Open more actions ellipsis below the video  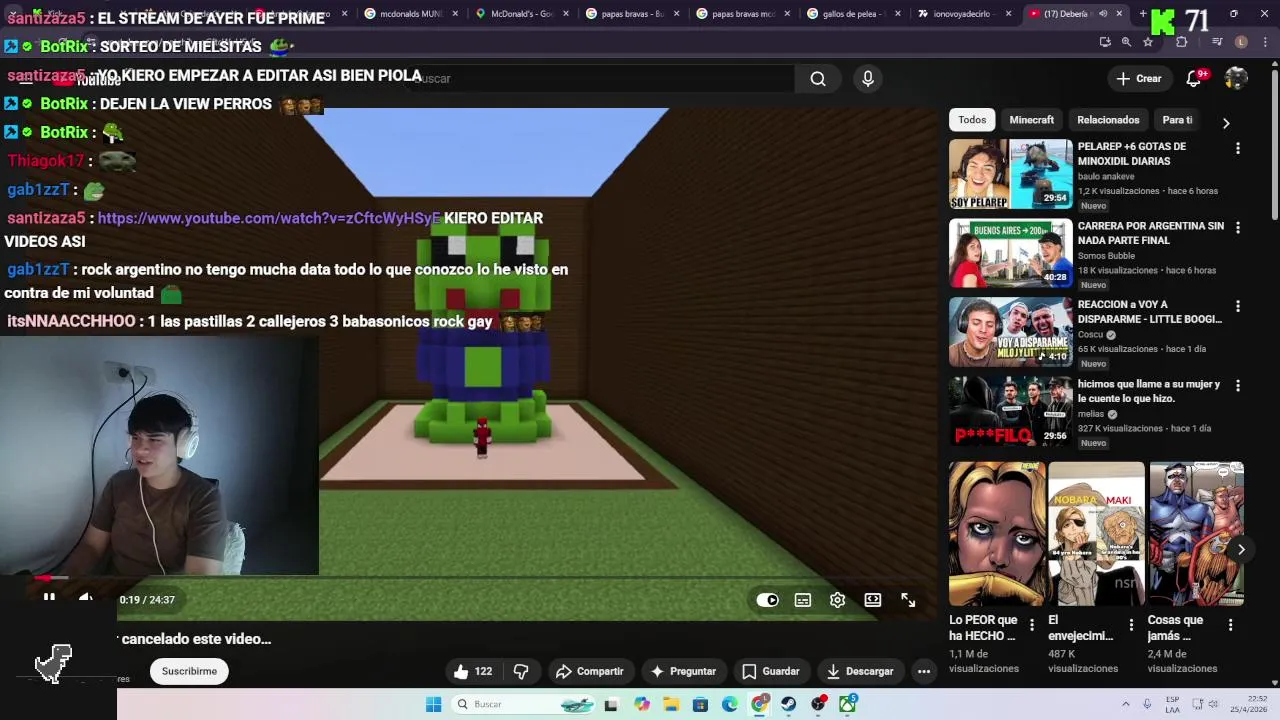click(x=924, y=671)
